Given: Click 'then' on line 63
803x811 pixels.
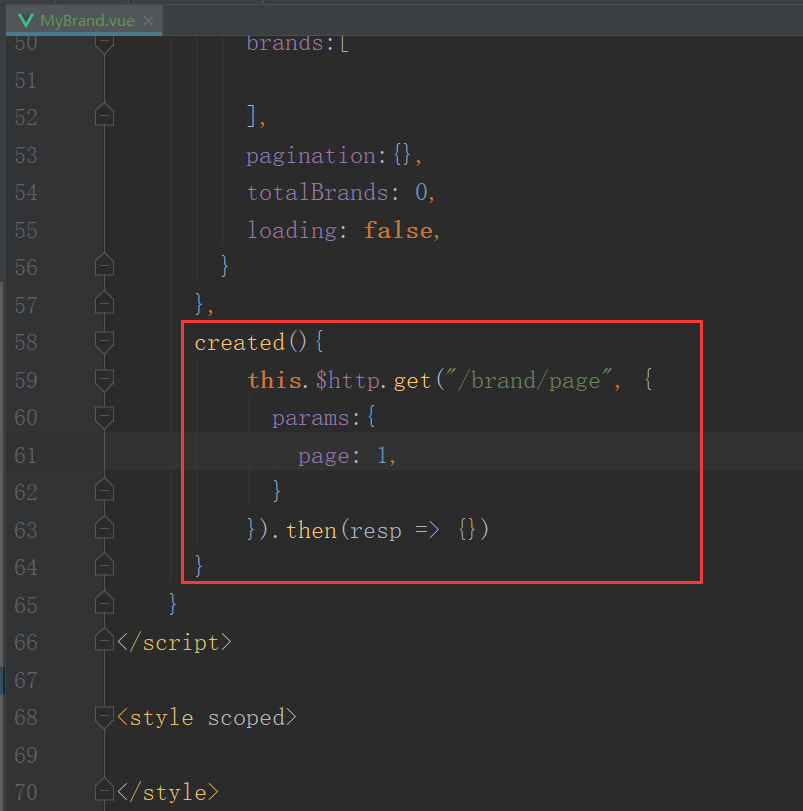Looking at the screenshot, I should [311, 530].
